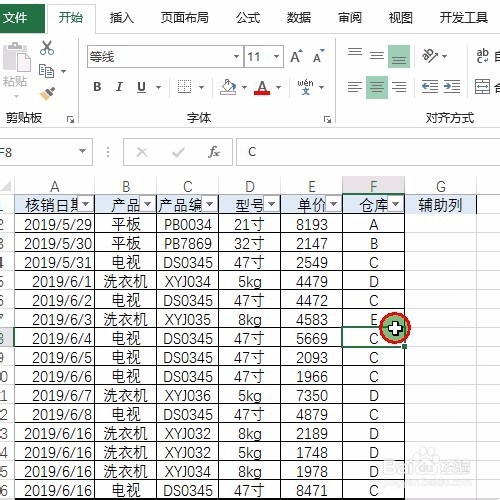This screenshot has width=500, height=500.
Task: Toggle Underline formatting
Action: pyautogui.click(x=141, y=87)
